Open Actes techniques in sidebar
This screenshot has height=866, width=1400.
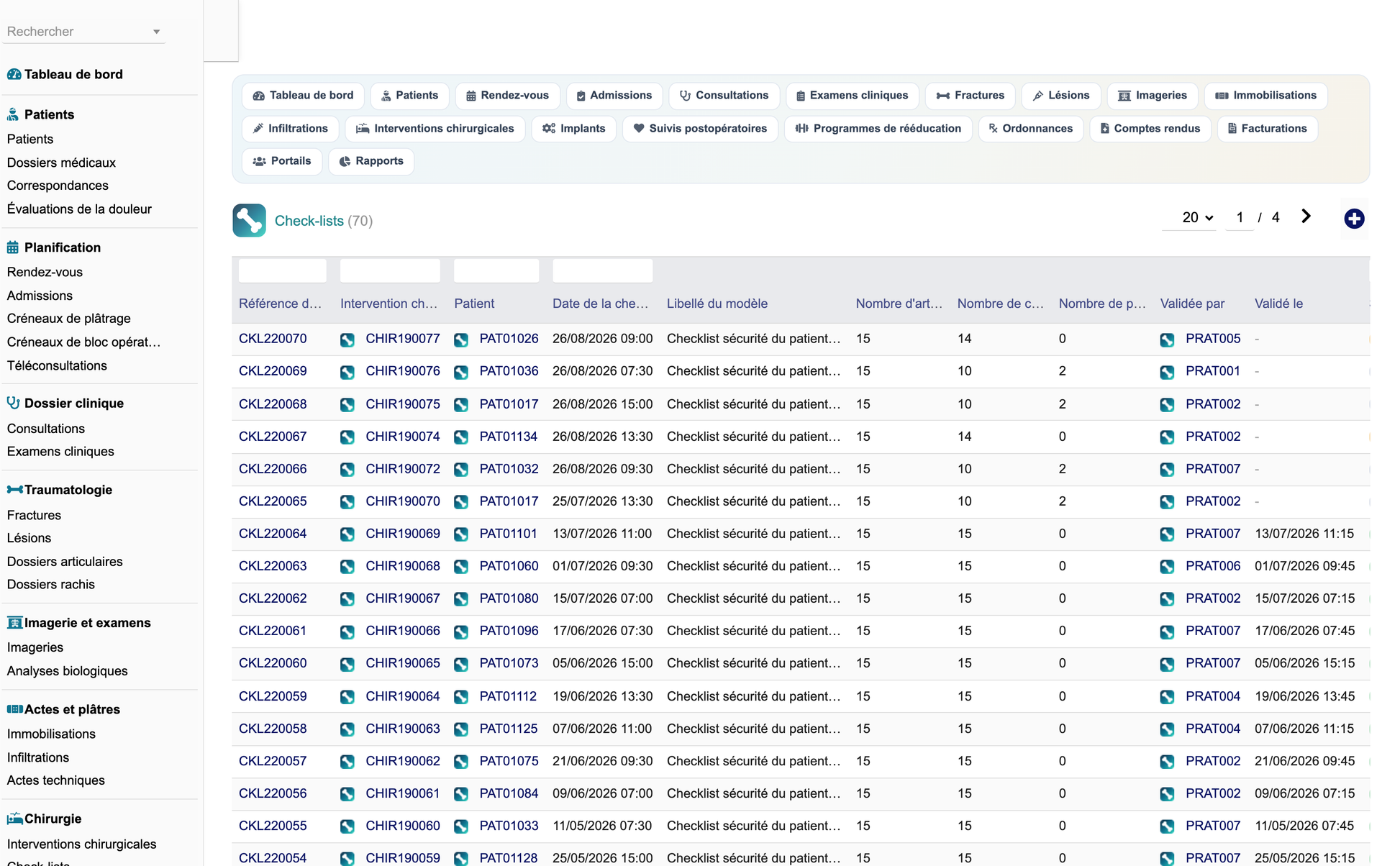pos(55,780)
